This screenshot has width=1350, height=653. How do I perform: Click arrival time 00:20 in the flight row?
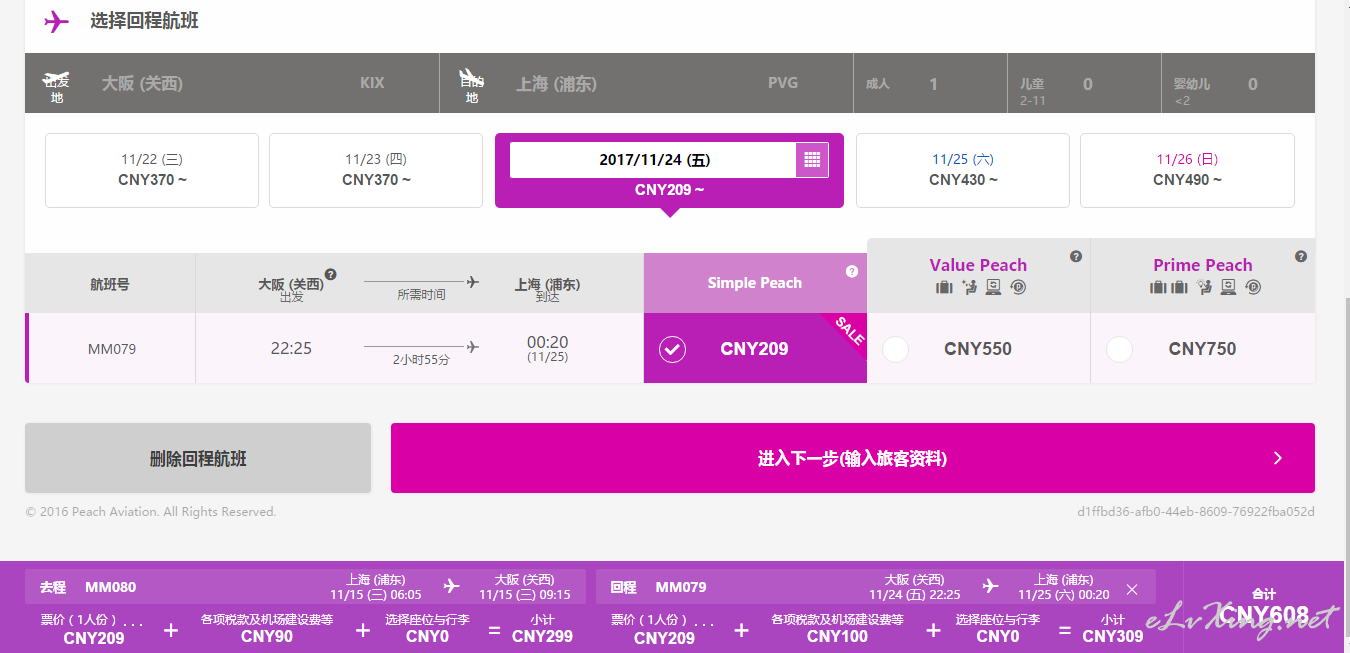coord(547,343)
